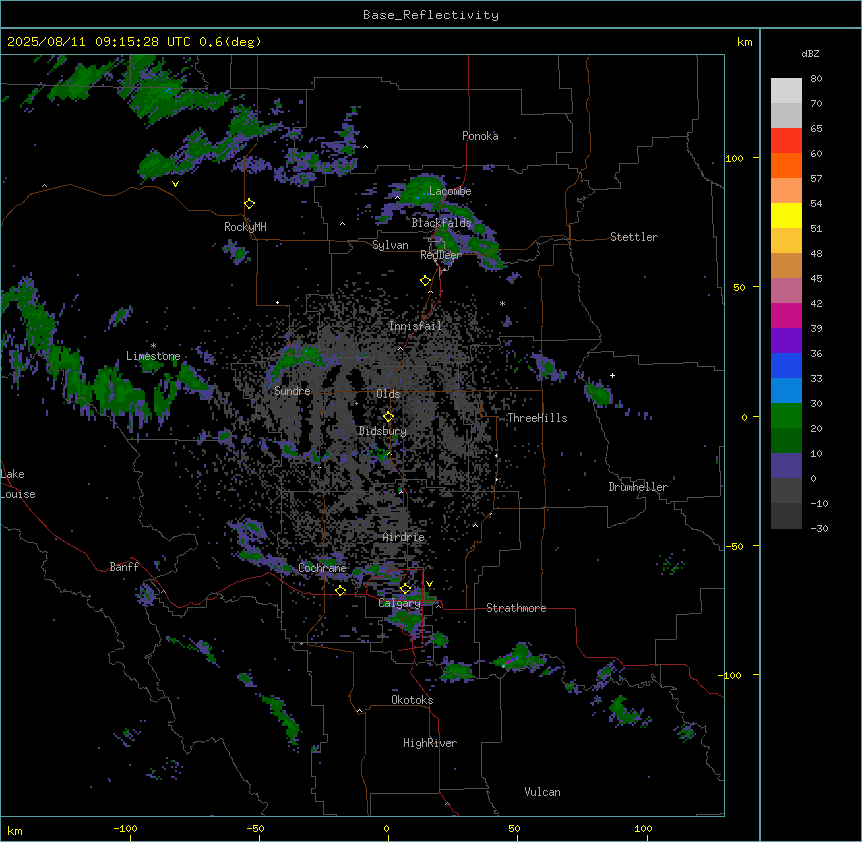Click the Ponoka city label

[480, 136]
